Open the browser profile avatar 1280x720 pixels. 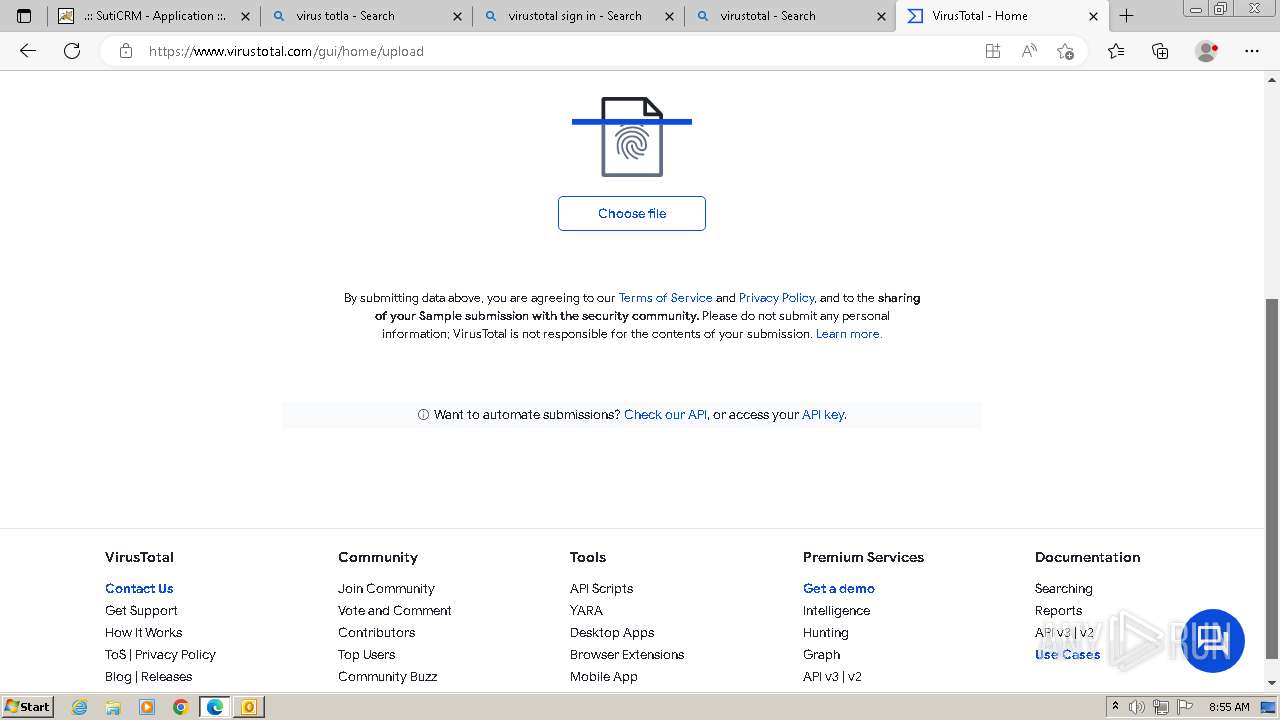(x=1206, y=51)
